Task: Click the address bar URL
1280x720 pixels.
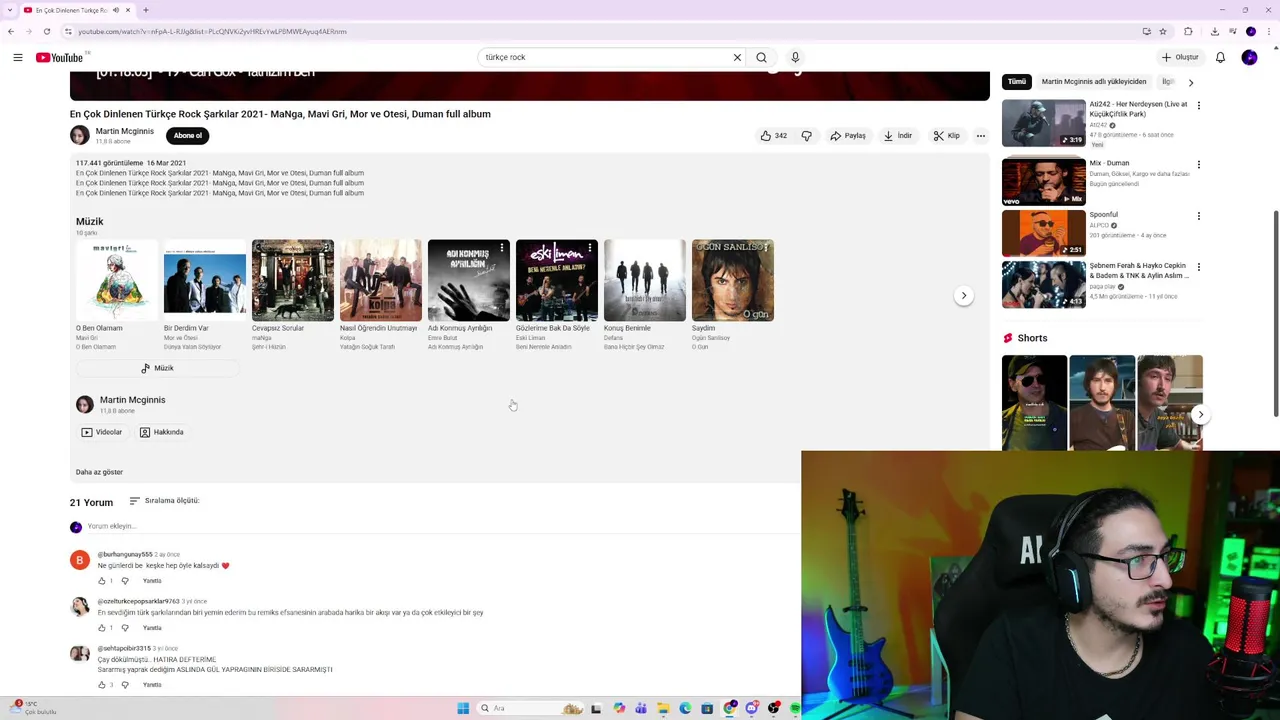Action: pyautogui.click(x=212, y=31)
